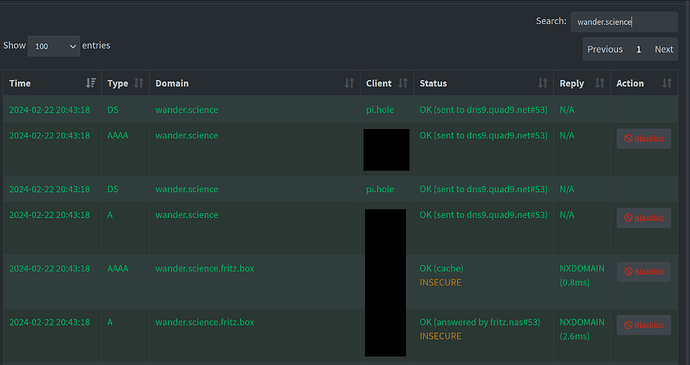
Task: Sort table using Domain column arrows
Action: click(x=349, y=83)
